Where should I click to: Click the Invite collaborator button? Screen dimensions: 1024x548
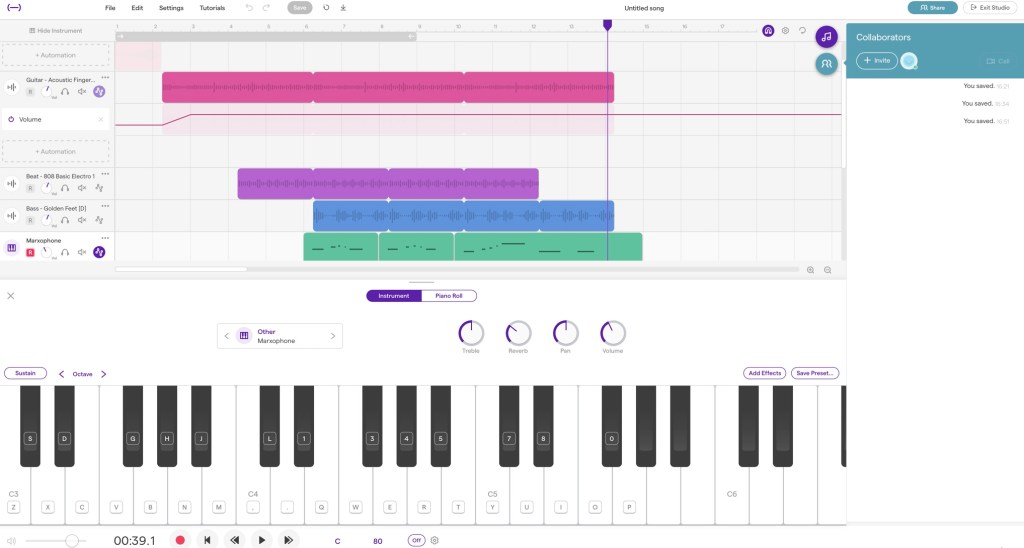876,61
